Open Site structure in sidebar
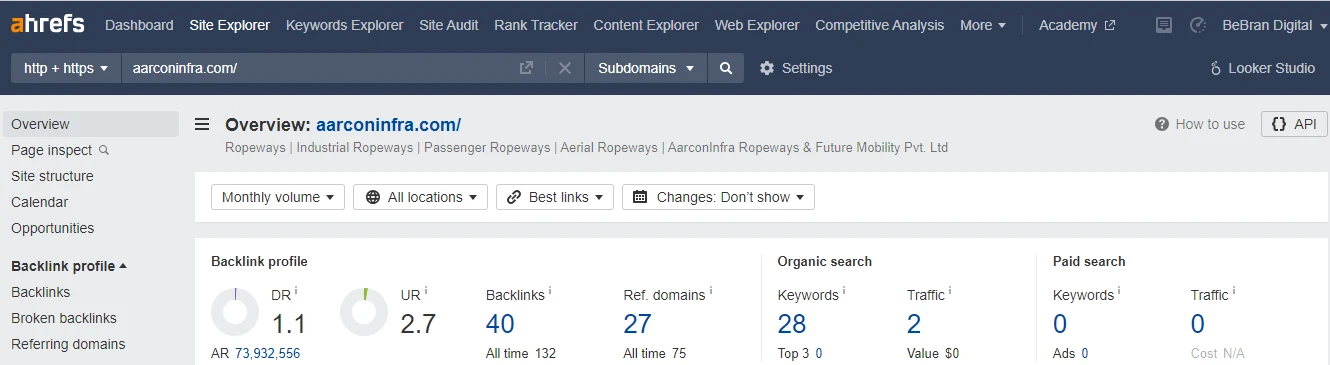The image size is (1330, 365). click(x=52, y=176)
